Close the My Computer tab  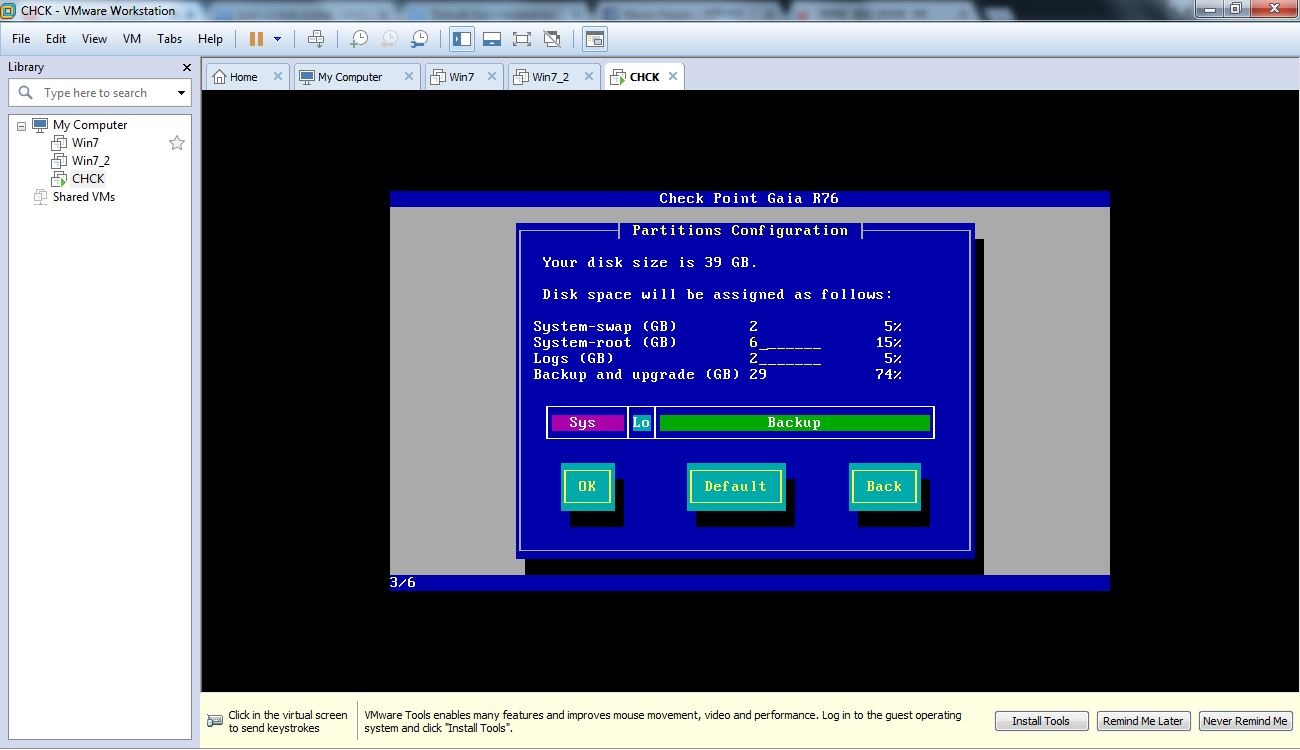(408, 76)
